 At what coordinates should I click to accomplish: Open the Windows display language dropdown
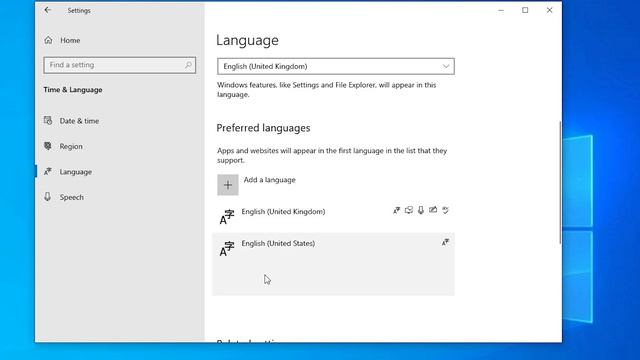336,66
